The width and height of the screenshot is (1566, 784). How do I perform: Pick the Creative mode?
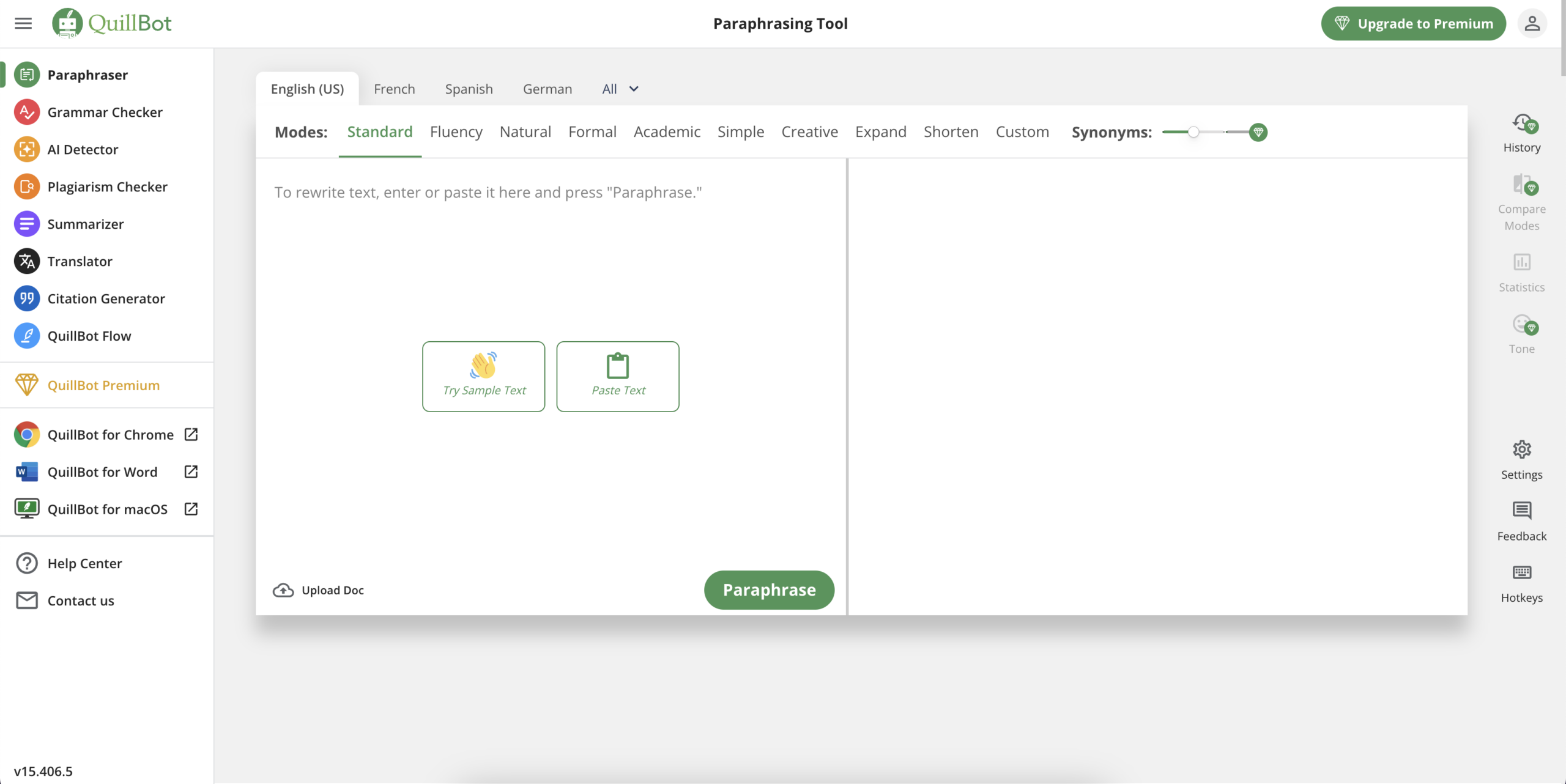[809, 132]
